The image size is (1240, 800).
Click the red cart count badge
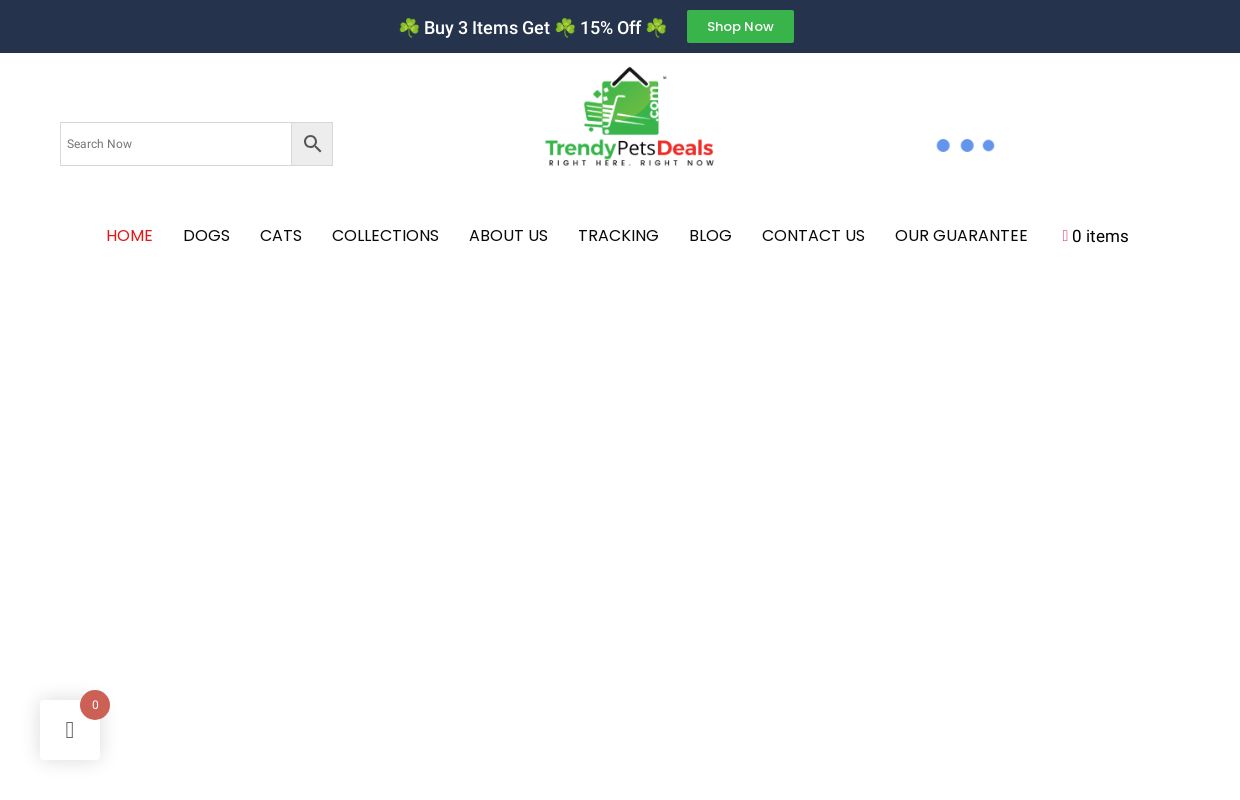click(95, 705)
